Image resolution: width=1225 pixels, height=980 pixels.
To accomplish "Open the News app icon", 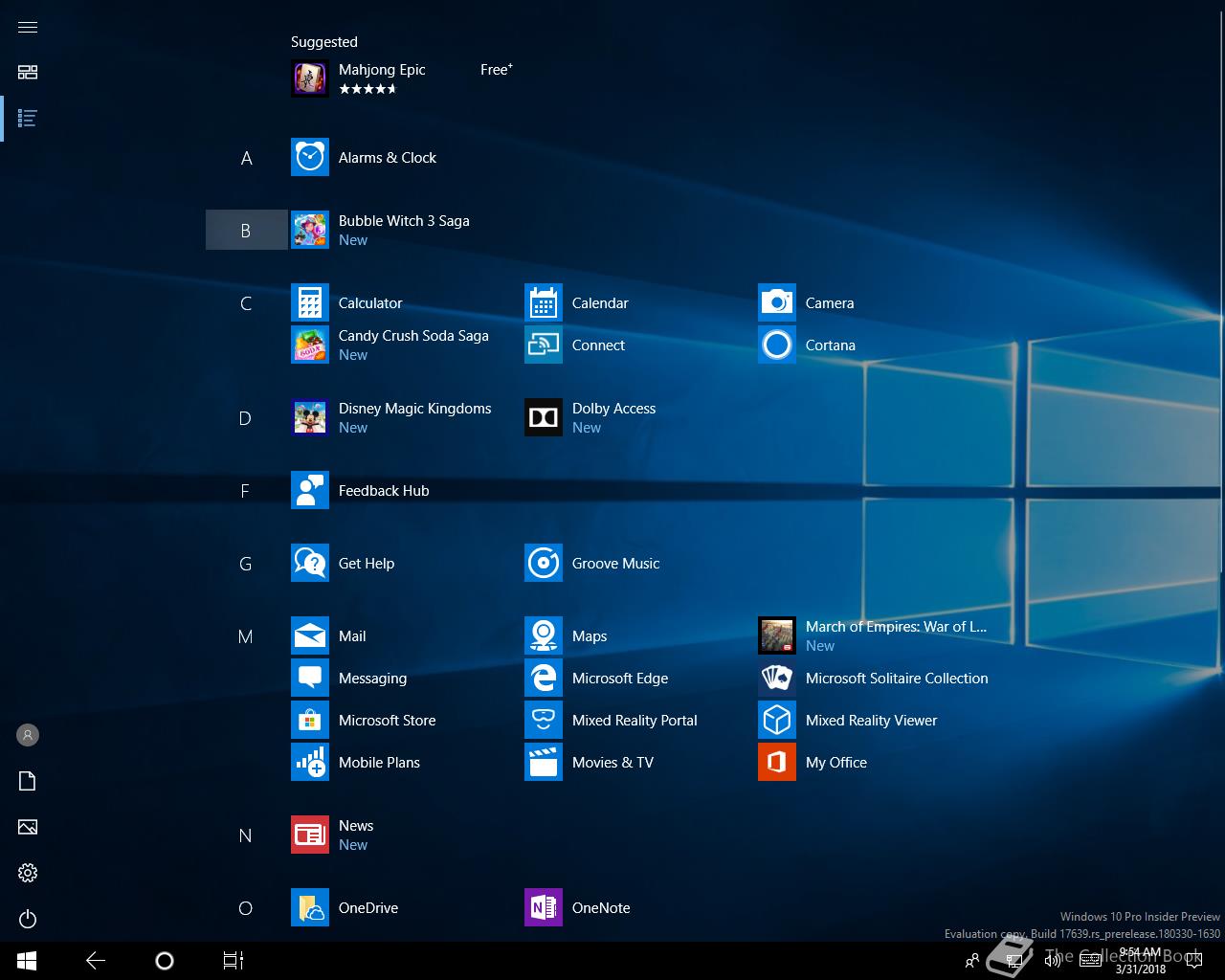I will pyautogui.click(x=310, y=835).
